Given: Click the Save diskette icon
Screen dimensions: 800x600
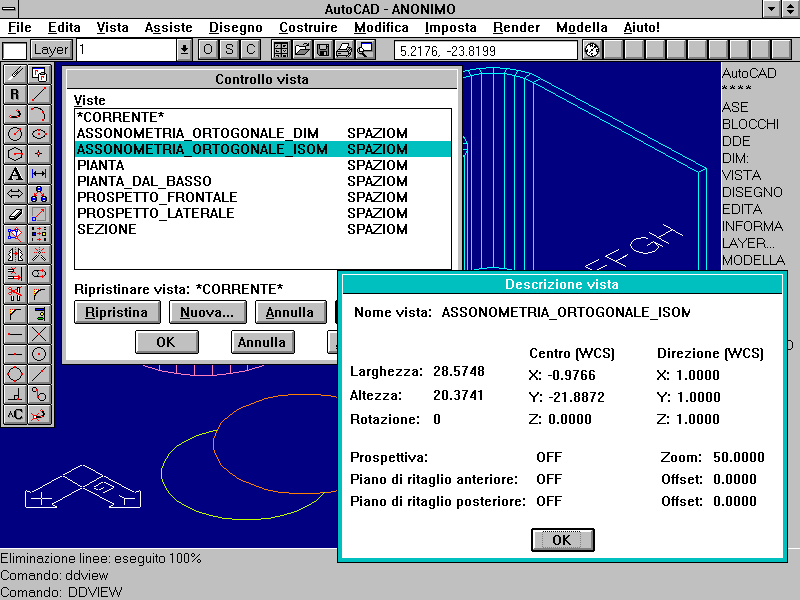Looking at the screenshot, I should point(323,50).
